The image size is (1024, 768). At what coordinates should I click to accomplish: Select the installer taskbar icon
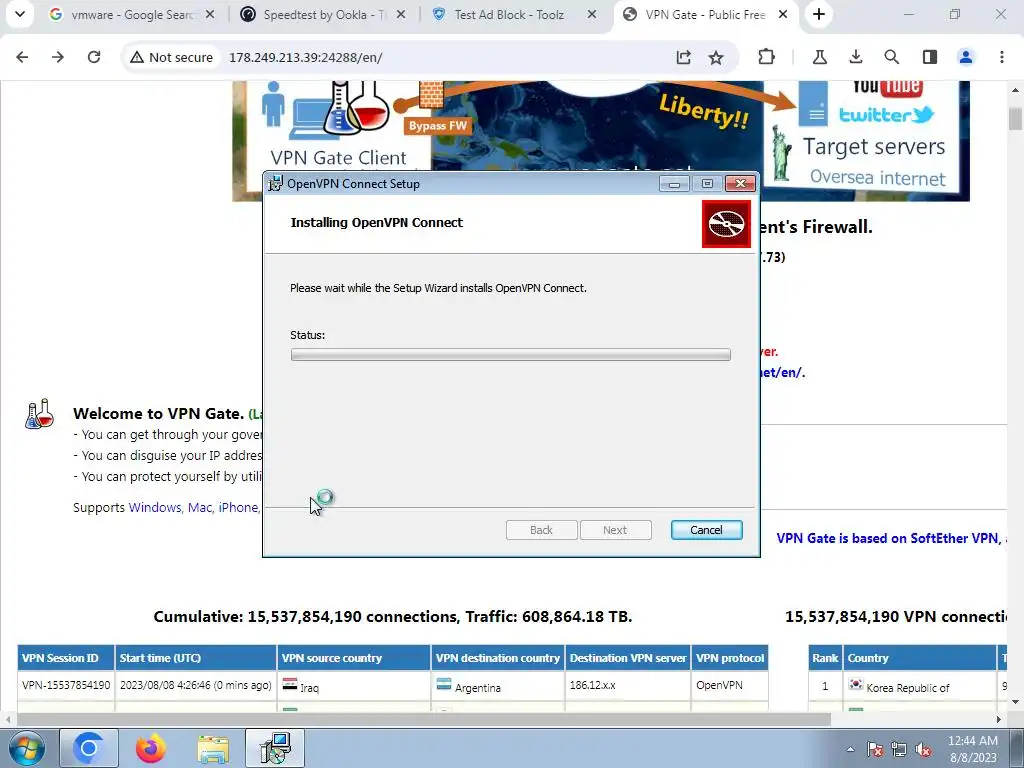[x=275, y=748]
